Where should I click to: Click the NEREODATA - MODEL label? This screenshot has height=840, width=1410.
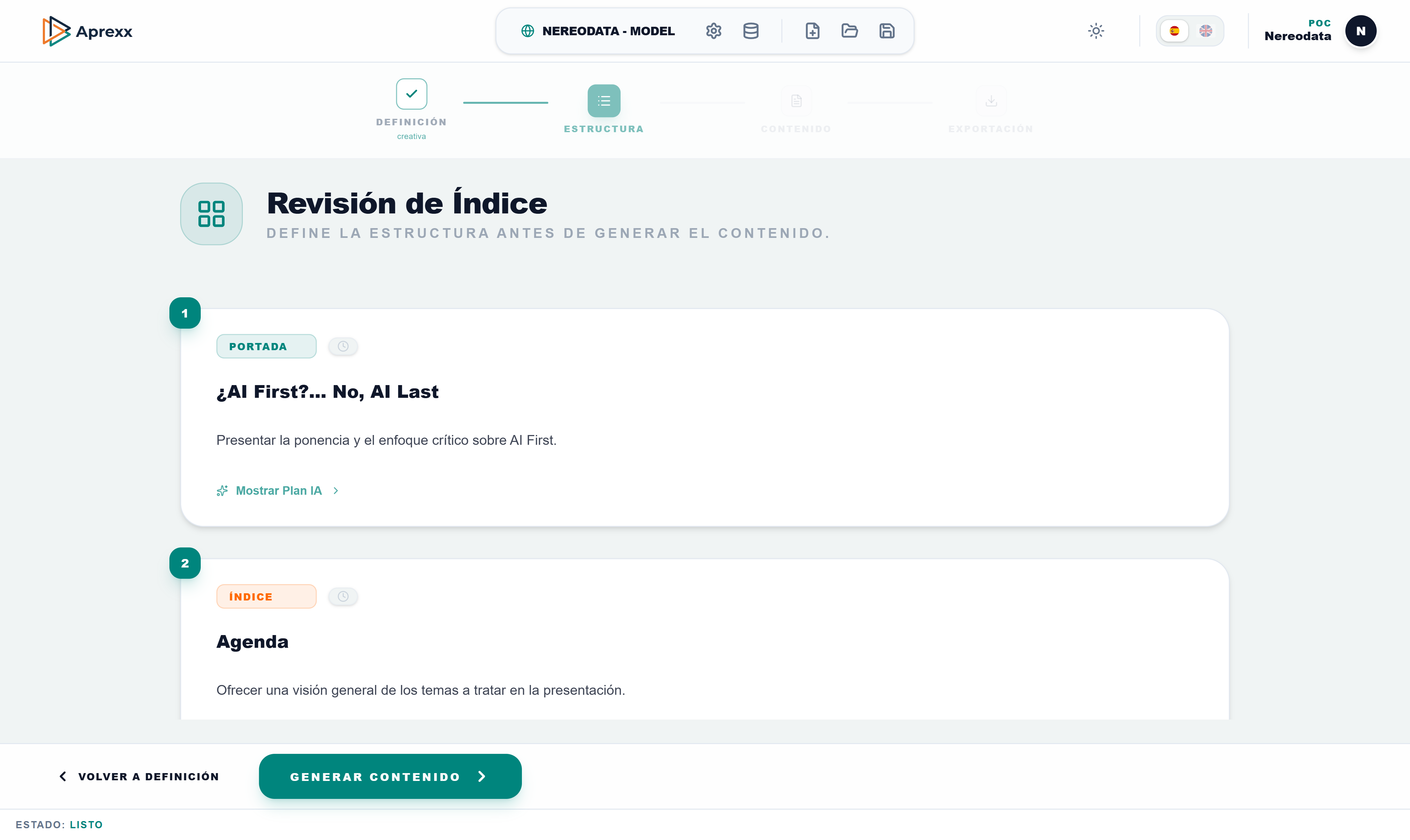[x=608, y=31]
